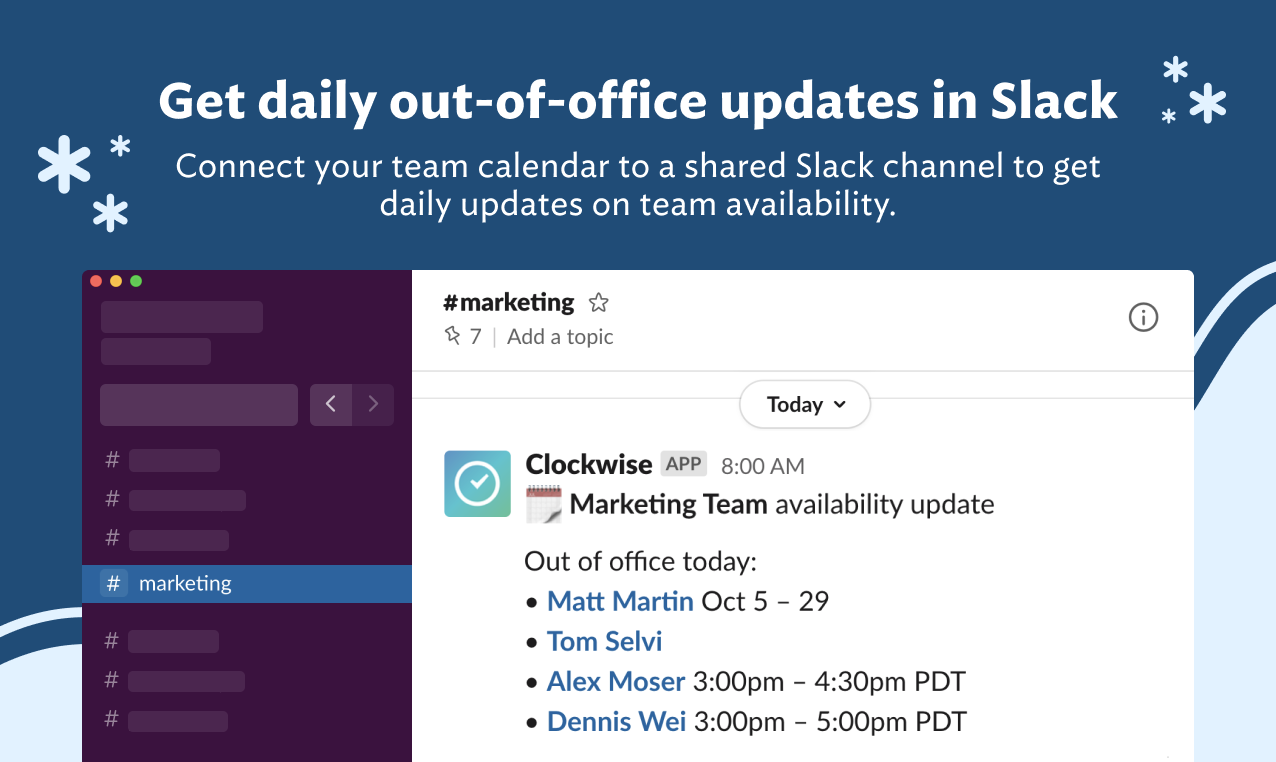The height and width of the screenshot is (762, 1276).
Task: Star the #marketing channel
Action: 598,302
